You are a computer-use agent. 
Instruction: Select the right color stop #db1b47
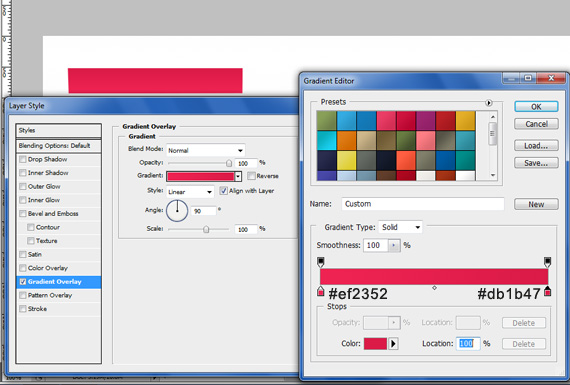(547, 291)
